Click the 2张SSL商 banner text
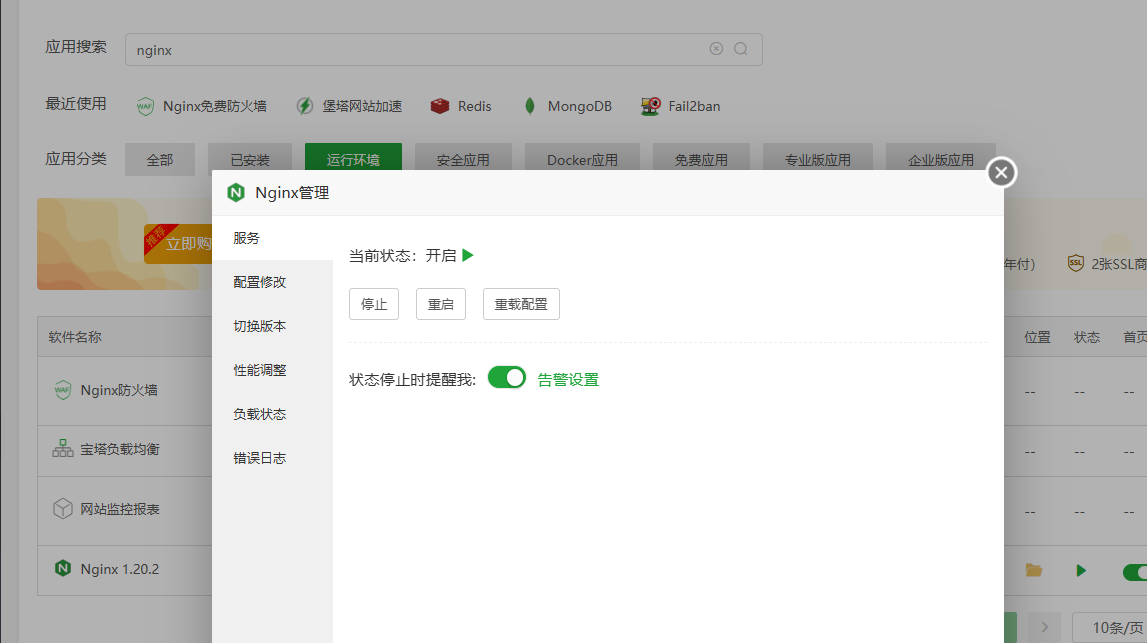 tap(1118, 264)
